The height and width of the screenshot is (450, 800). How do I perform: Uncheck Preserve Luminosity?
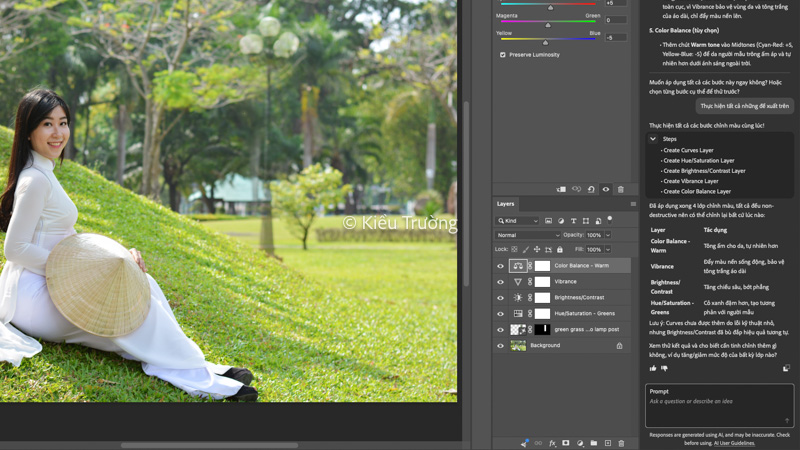click(x=503, y=55)
